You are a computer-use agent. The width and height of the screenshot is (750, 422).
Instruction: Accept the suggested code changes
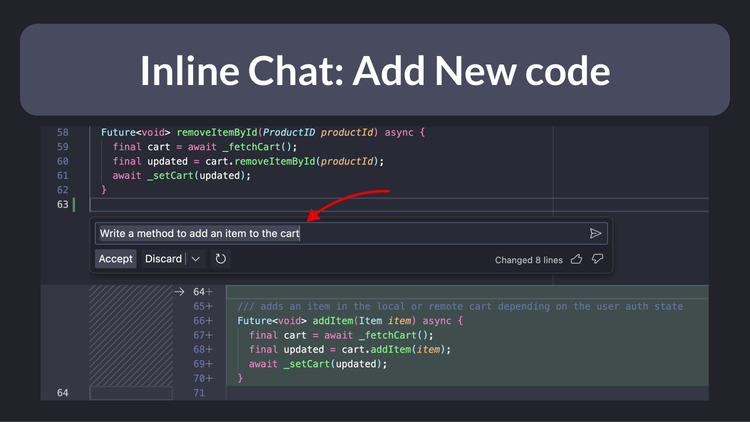[x=116, y=259]
